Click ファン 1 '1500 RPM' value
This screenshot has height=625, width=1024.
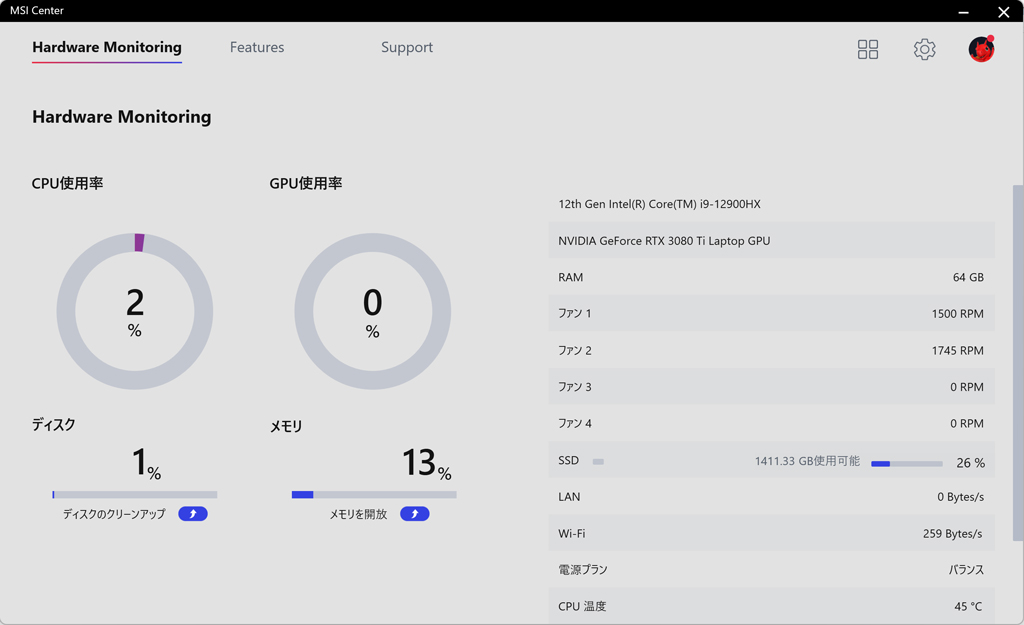point(957,313)
